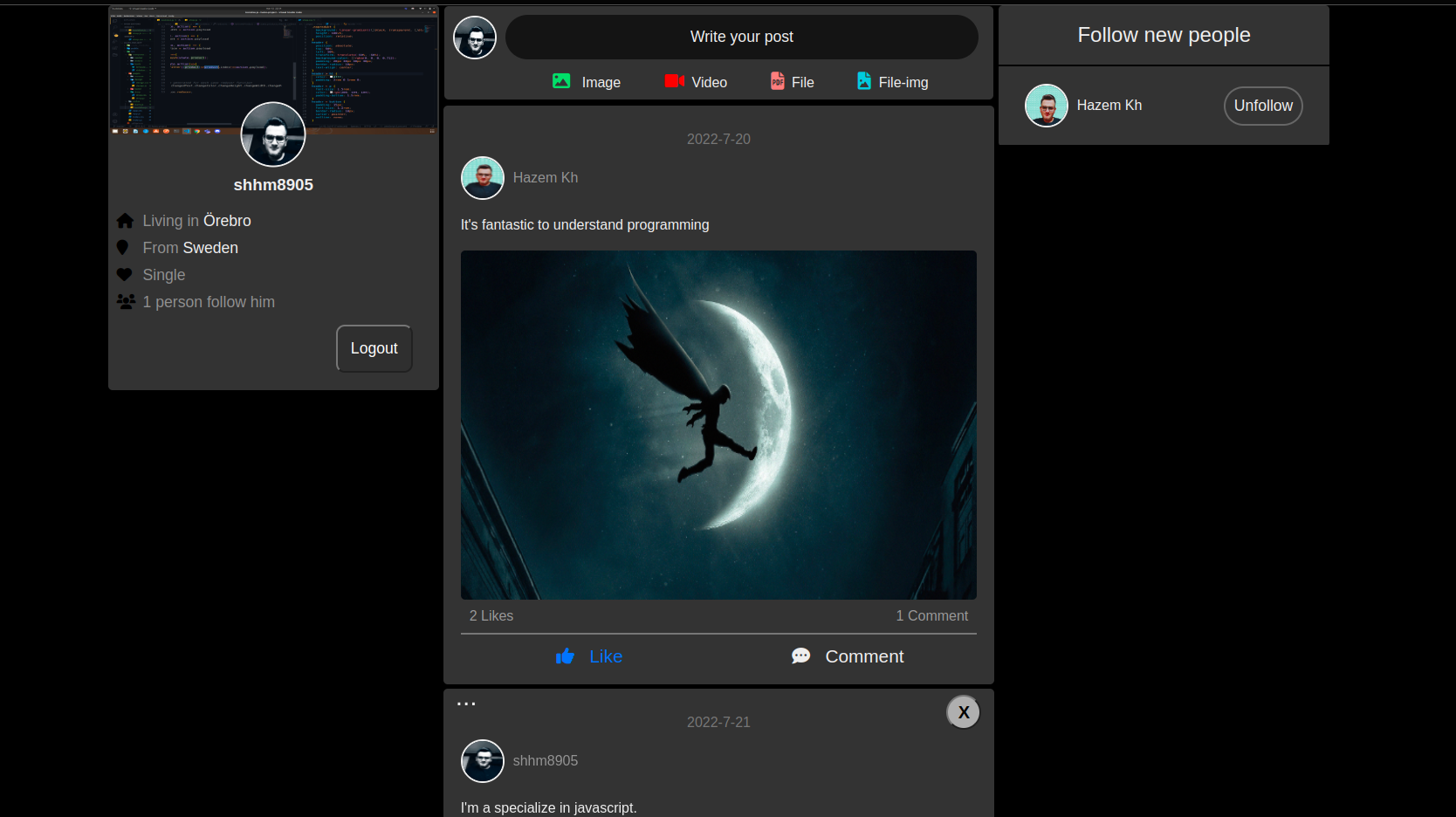Unfollow Hazem Kh
This screenshot has width=1456, height=817.
click(1262, 105)
